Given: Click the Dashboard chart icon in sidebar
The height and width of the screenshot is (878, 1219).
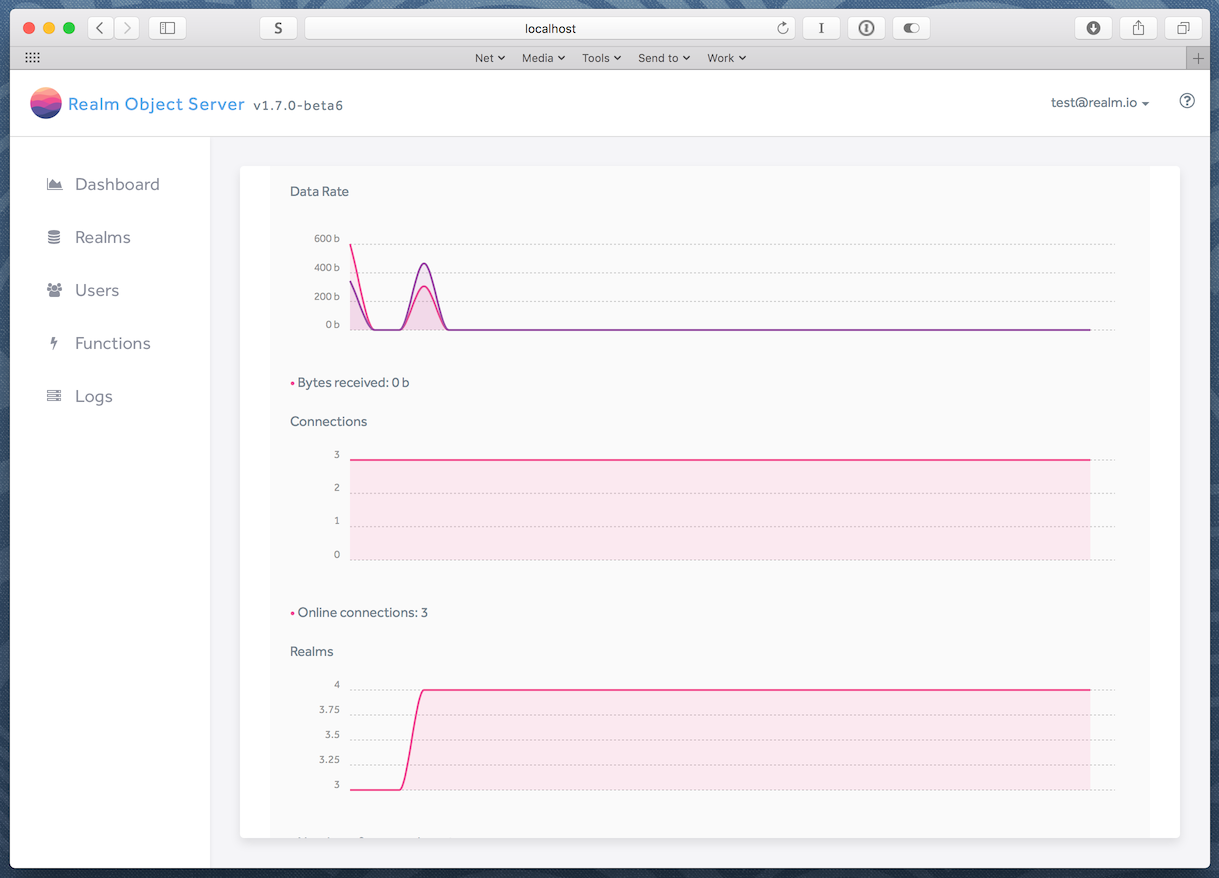Looking at the screenshot, I should [x=54, y=184].
